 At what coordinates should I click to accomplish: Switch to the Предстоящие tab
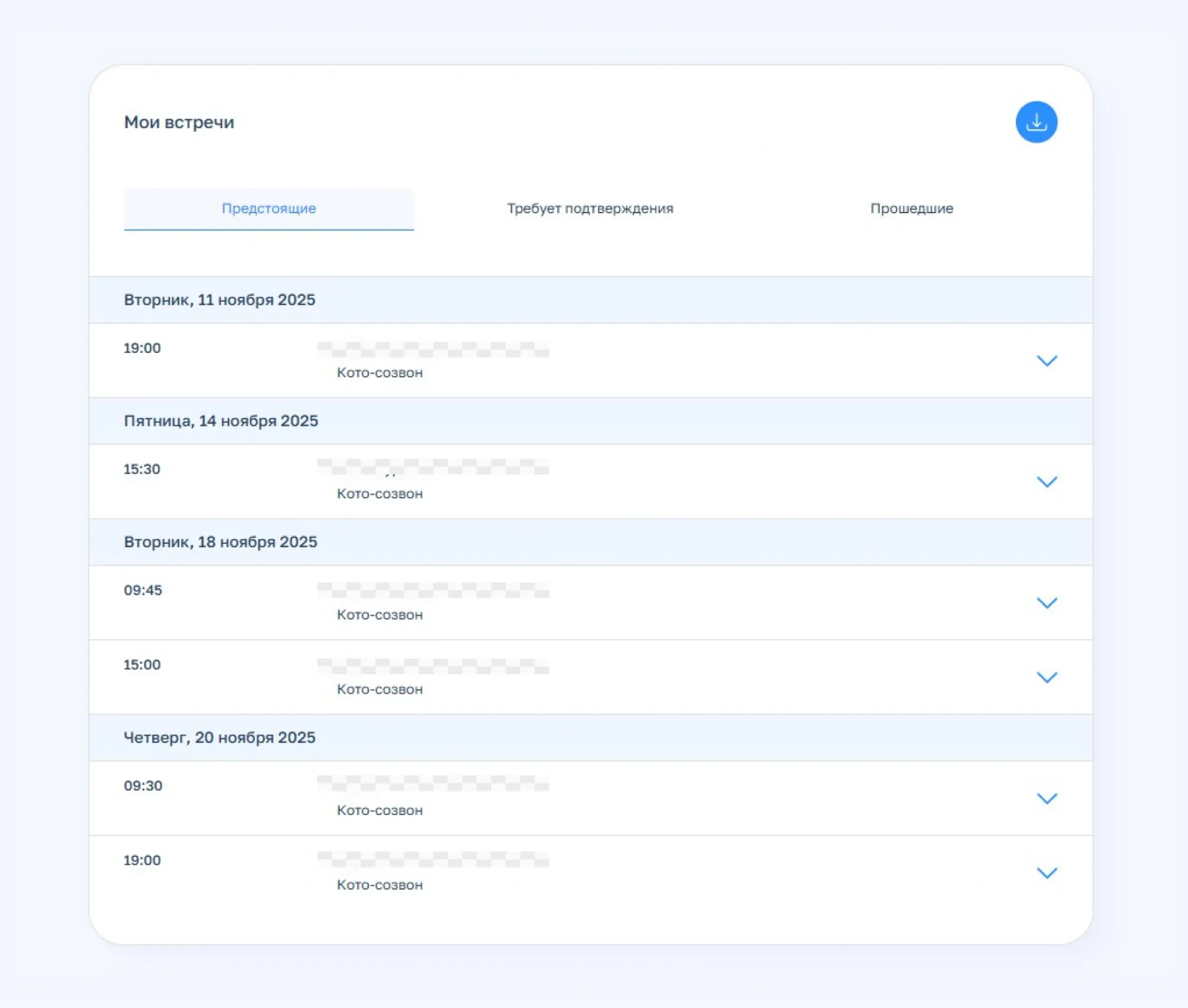268,208
